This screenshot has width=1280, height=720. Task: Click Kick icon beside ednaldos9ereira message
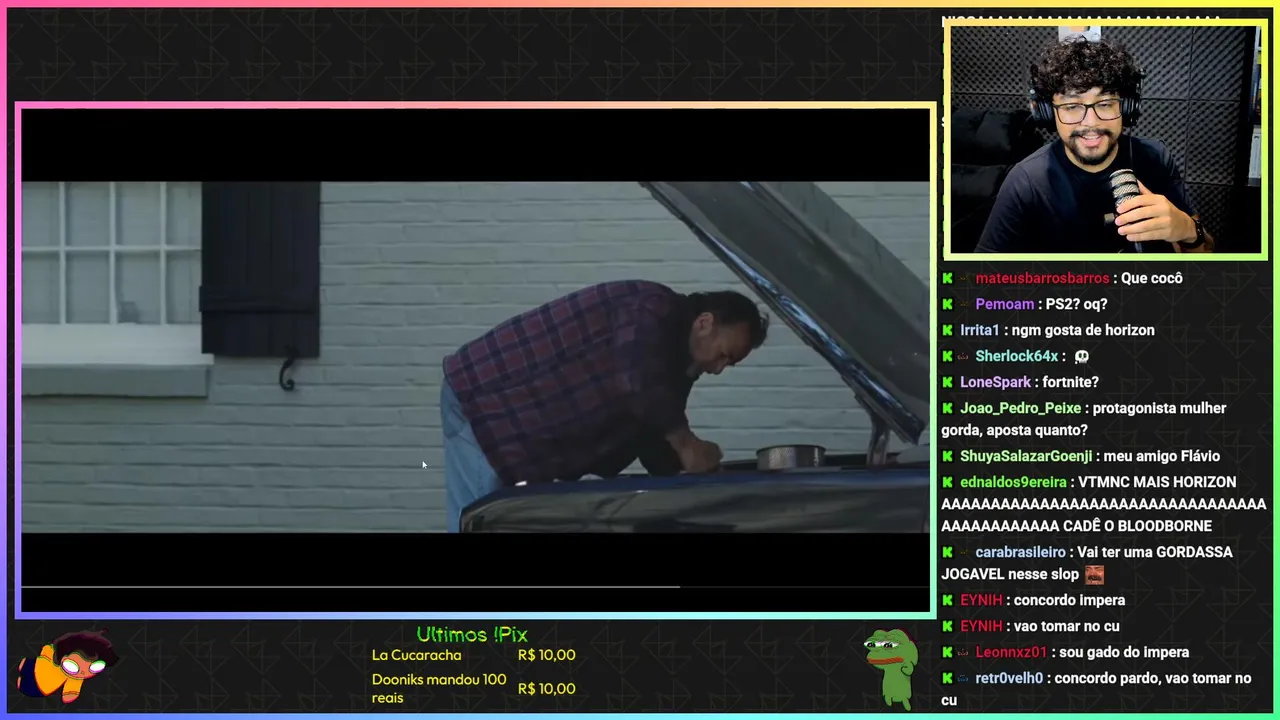pyautogui.click(x=947, y=482)
